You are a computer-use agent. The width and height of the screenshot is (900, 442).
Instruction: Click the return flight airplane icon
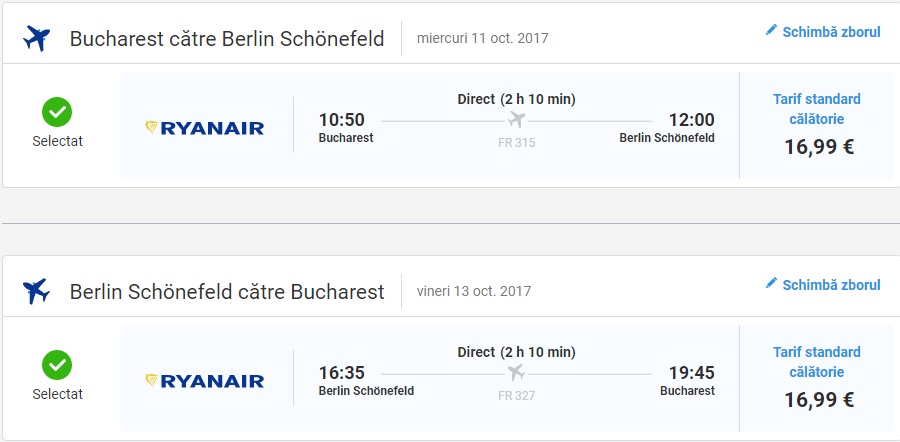tap(36, 291)
